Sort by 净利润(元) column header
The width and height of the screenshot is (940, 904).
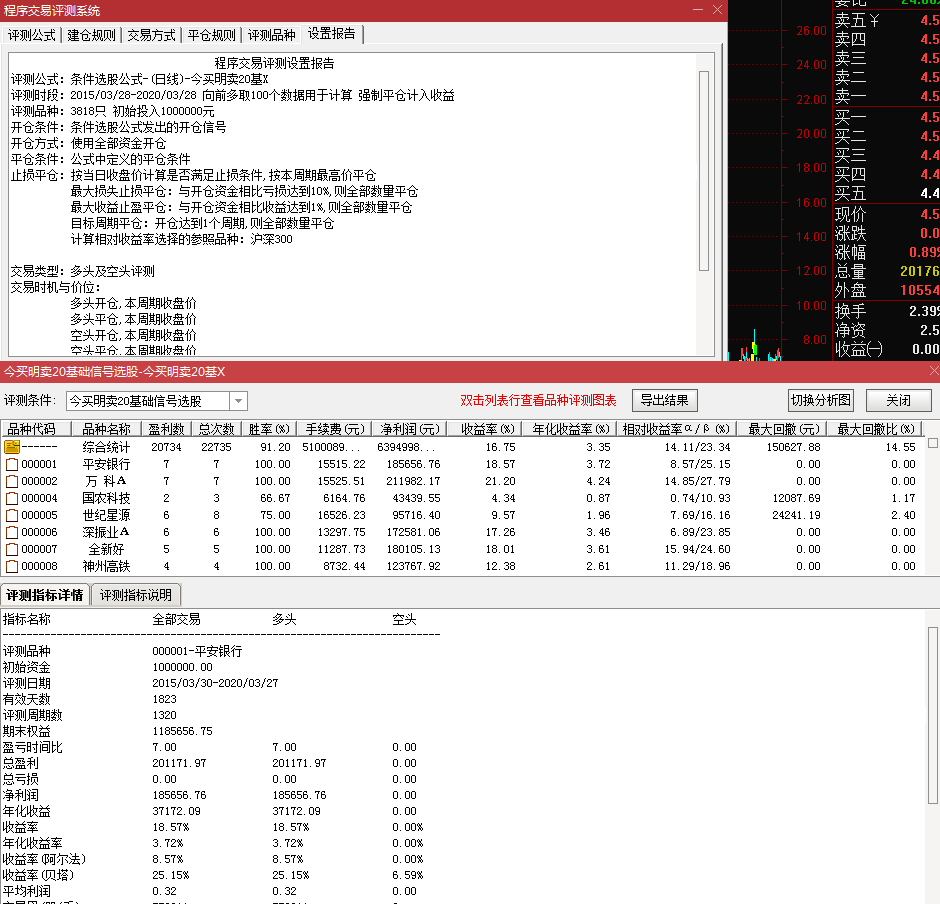coord(409,429)
